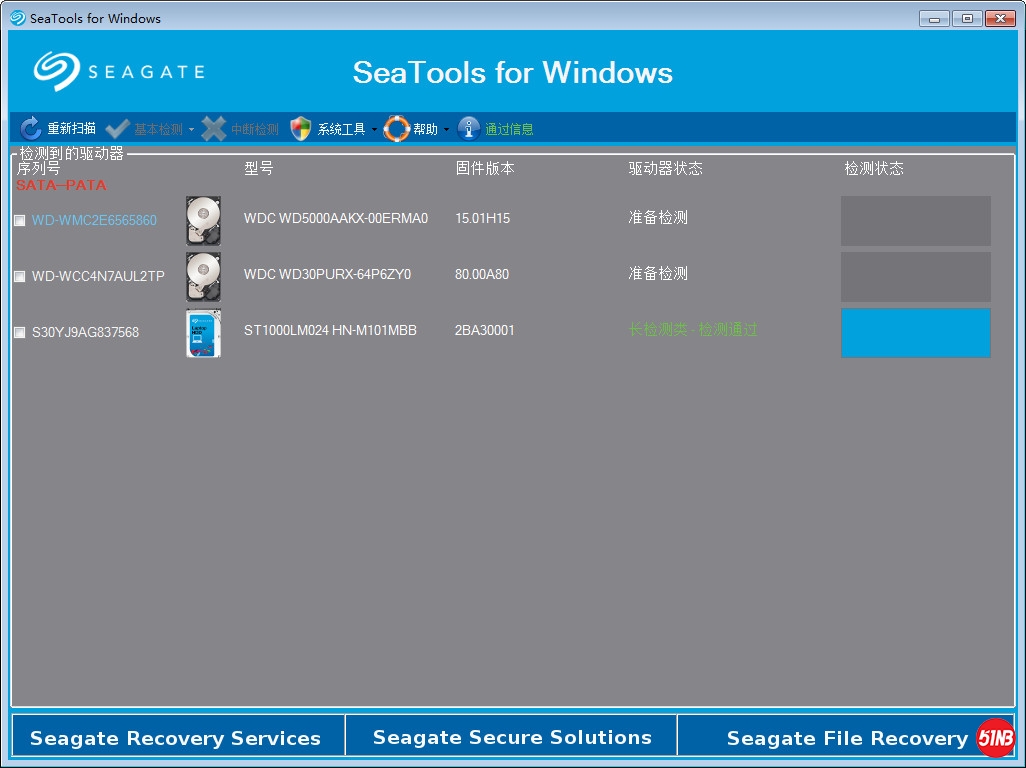The height and width of the screenshot is (768, 1026).
Task: Expand the 帮助 dropdown arrow
Action: pos(447,129)
